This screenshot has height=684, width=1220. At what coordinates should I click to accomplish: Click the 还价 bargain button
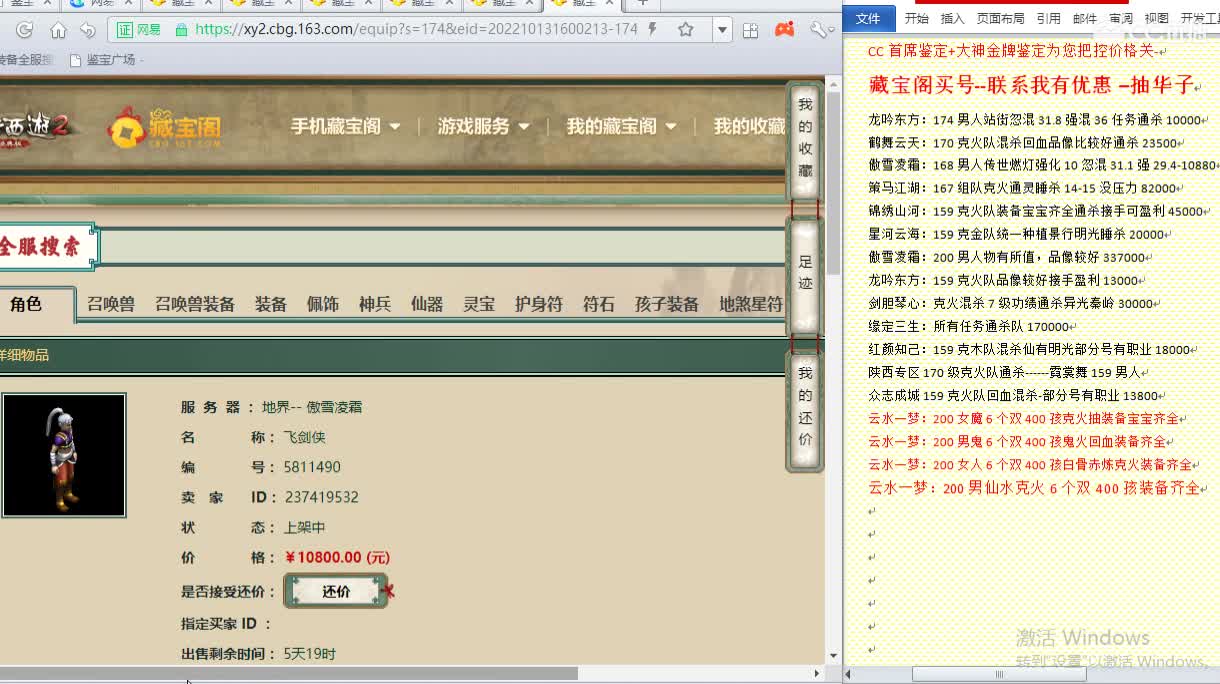(336, 591)
